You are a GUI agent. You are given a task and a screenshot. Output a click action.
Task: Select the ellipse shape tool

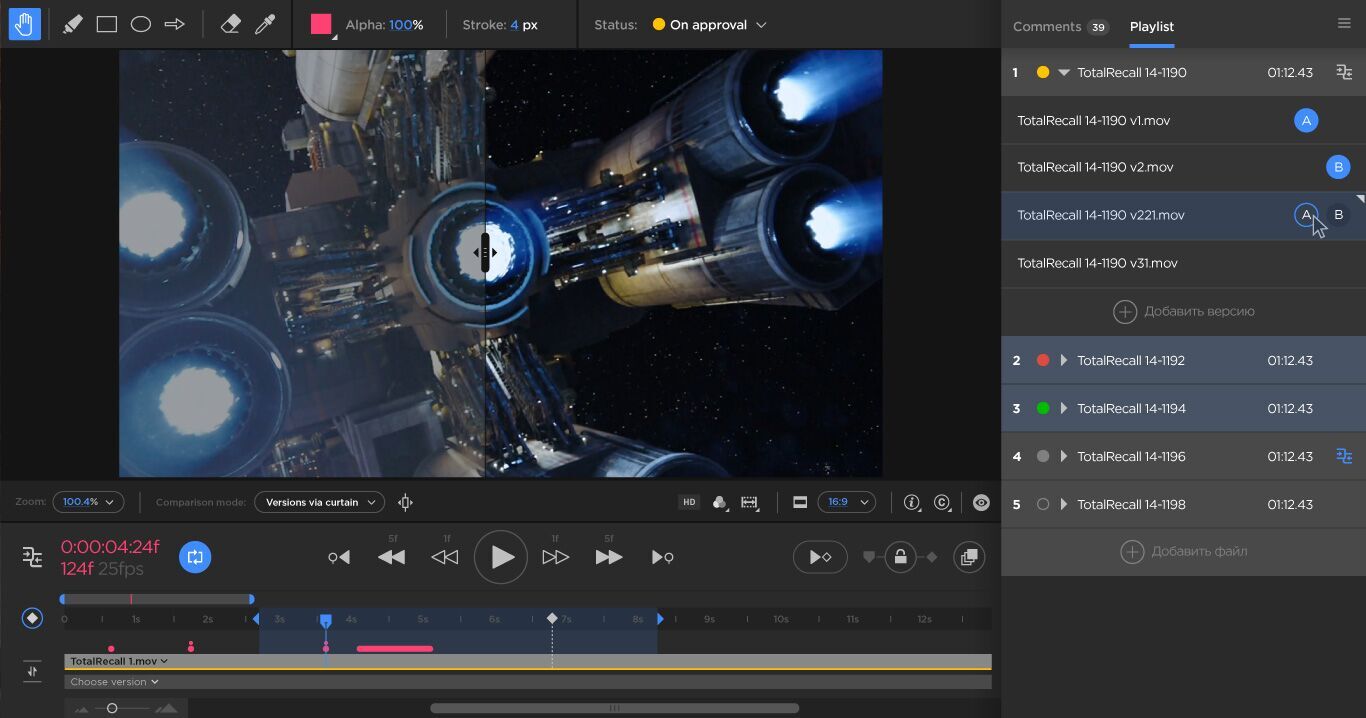pos(141,25)
